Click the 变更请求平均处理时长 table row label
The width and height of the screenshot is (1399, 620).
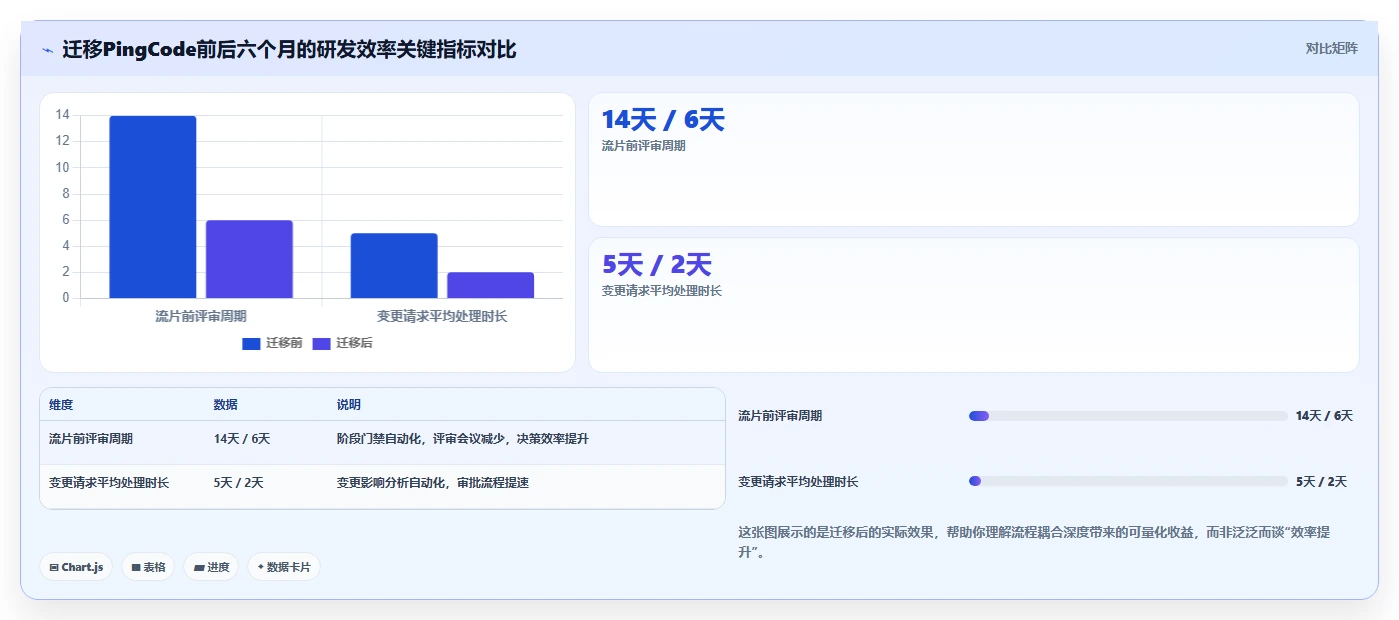[109, 483]
